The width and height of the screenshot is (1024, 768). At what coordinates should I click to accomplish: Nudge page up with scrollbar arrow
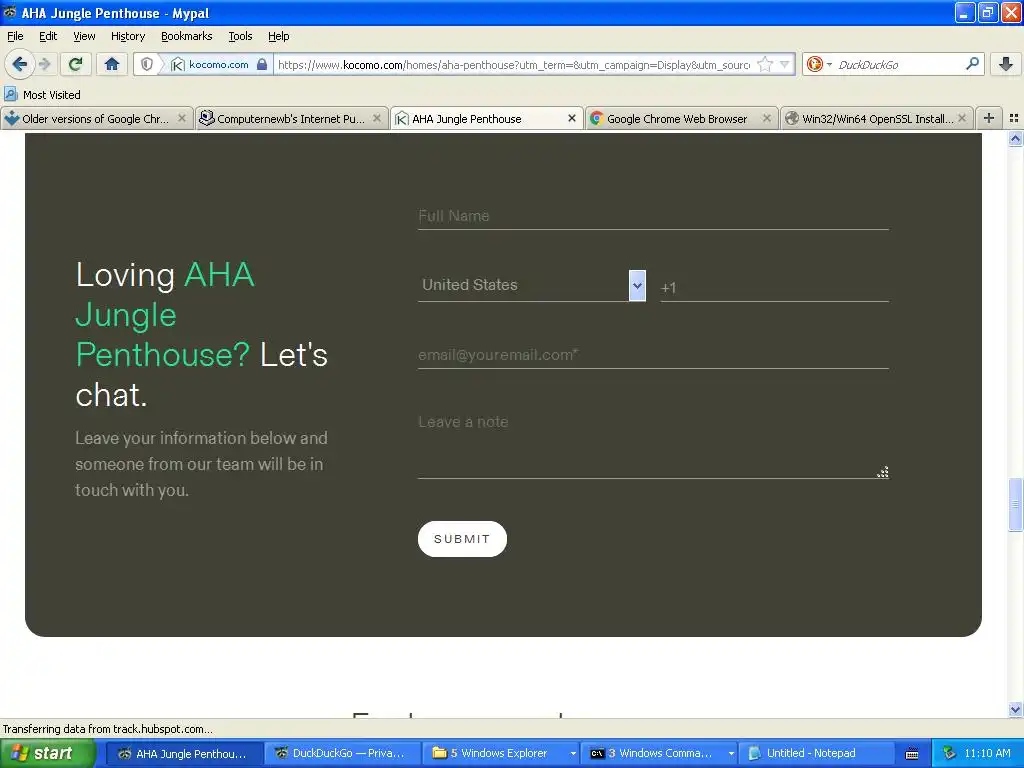(1015, 138)
